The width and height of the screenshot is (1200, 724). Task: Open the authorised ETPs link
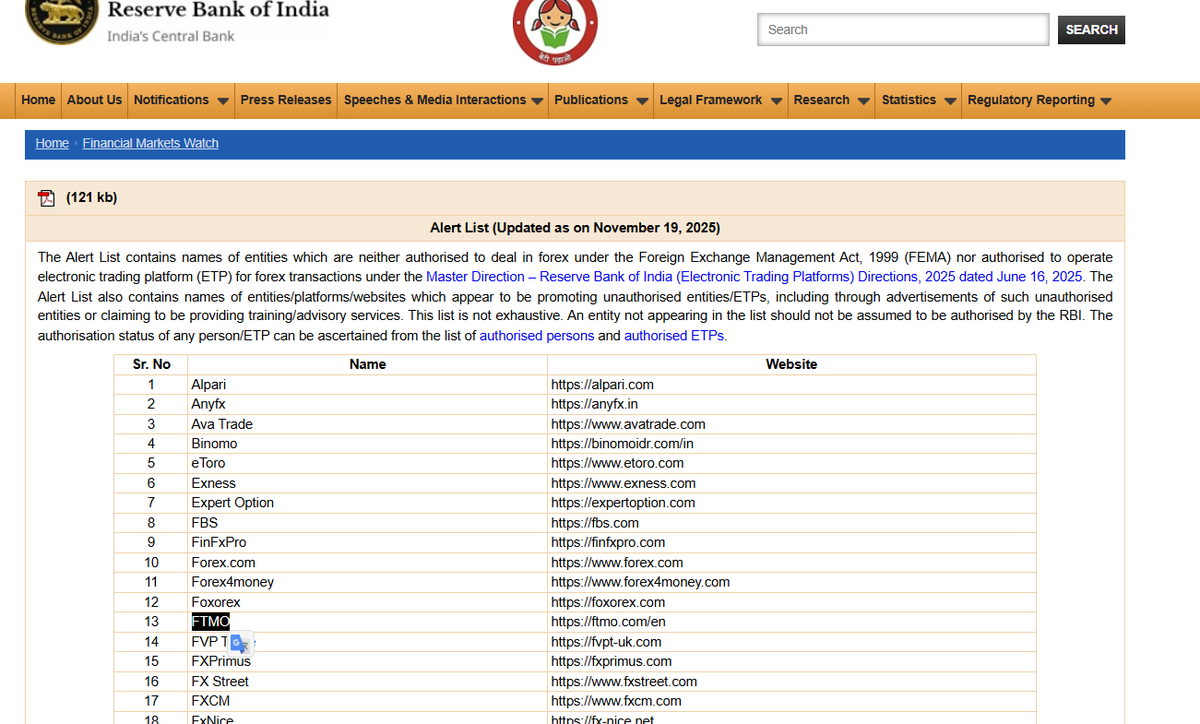coord(675,336)
